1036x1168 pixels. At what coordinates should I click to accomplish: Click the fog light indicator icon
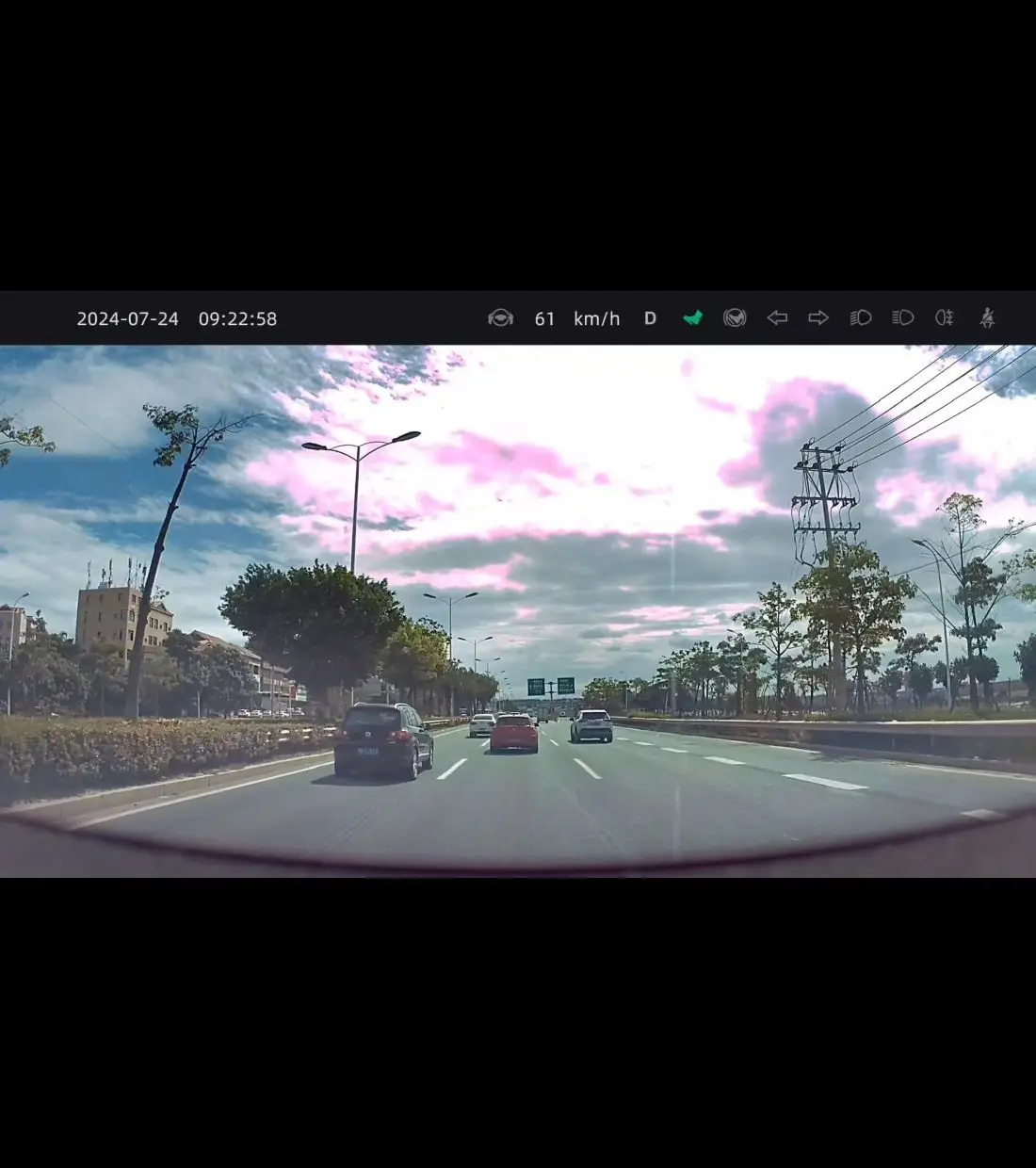(944, 318)
